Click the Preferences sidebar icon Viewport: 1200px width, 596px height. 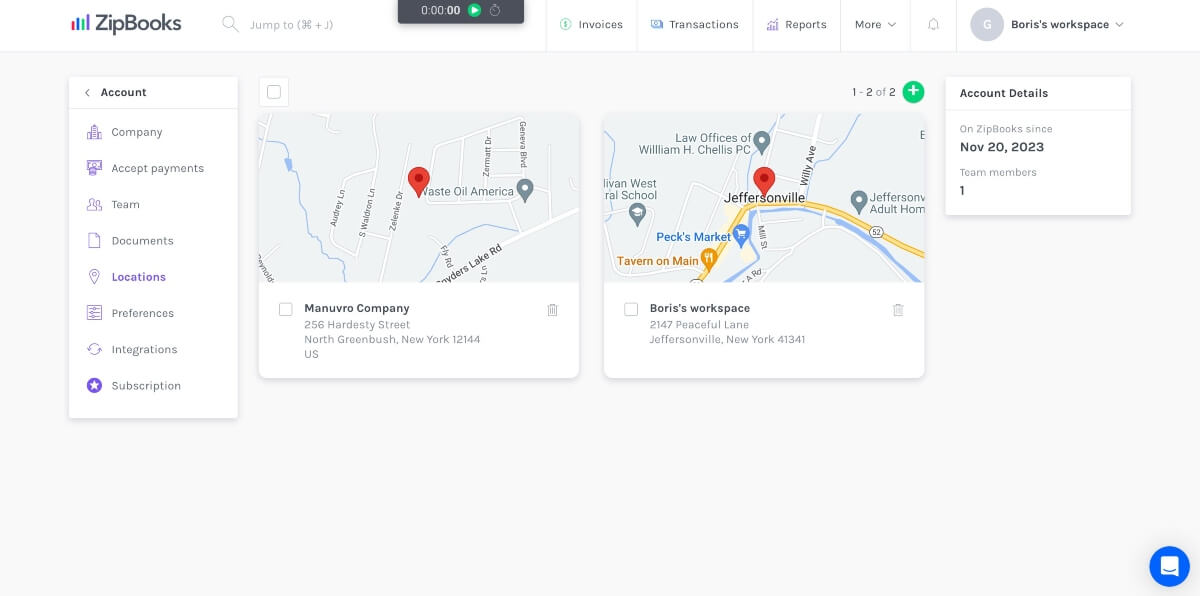94,313
